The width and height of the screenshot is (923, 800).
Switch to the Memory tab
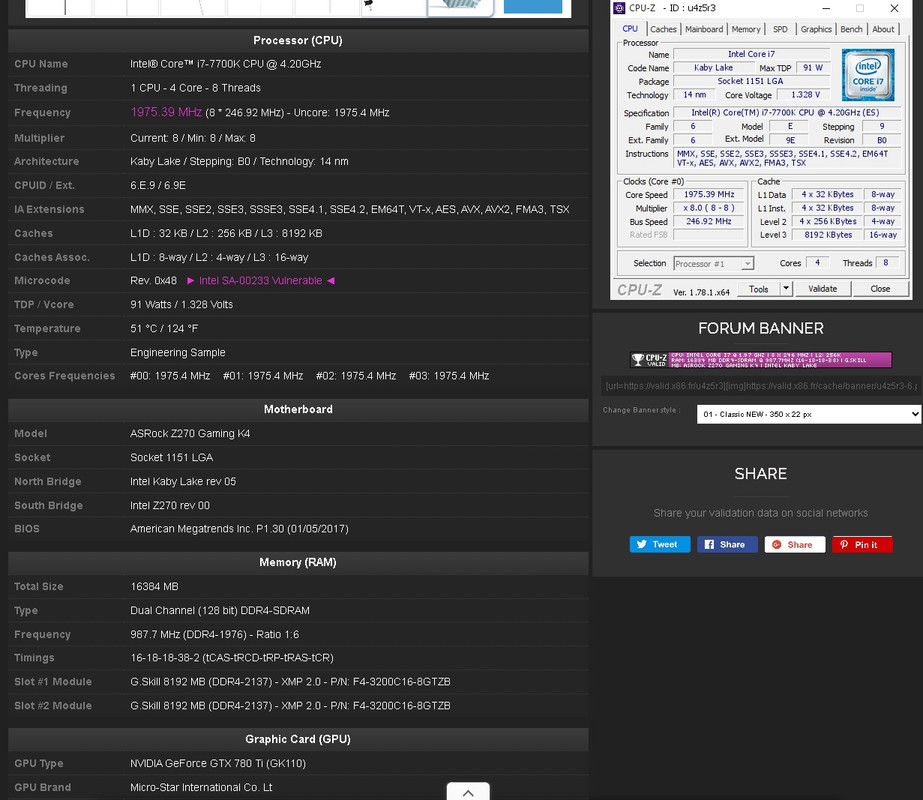[x=746, y=29]
